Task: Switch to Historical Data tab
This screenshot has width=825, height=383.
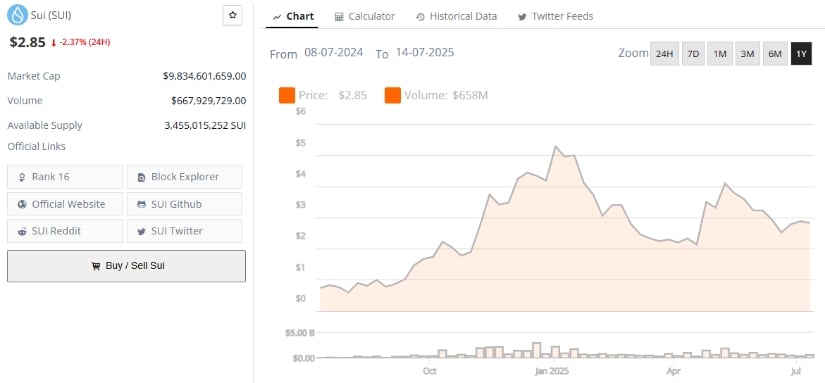Action: pyautogui.click(x=456, y=16)
